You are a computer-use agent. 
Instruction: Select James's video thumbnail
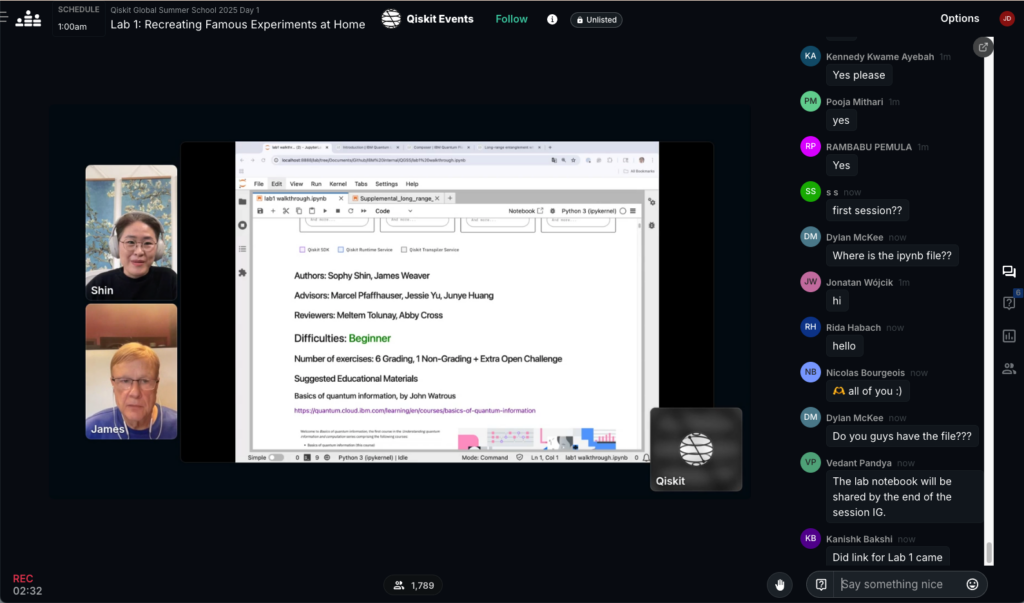131,371
